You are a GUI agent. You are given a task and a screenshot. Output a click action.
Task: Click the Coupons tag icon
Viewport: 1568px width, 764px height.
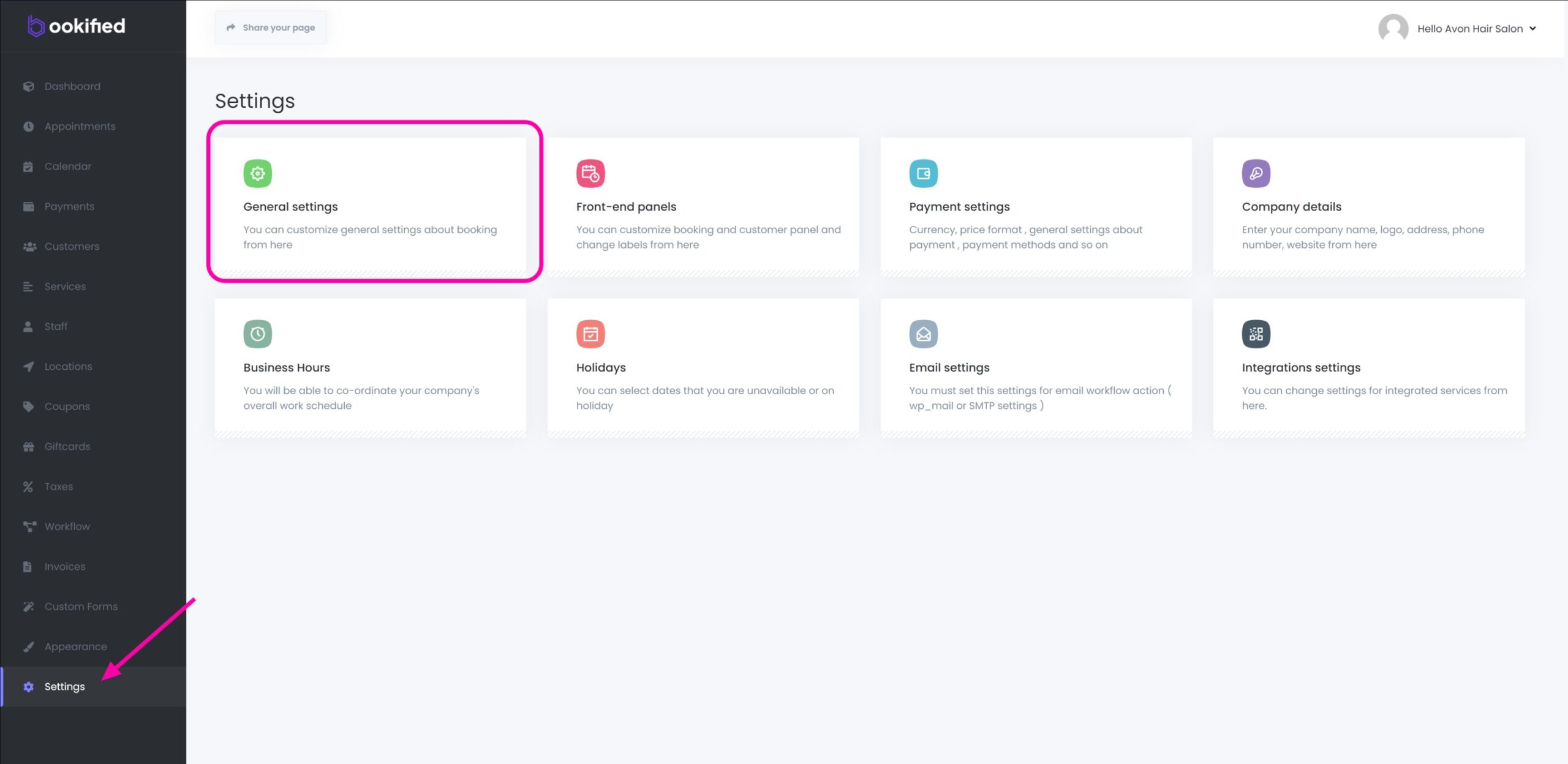click(x=28, y=406)
